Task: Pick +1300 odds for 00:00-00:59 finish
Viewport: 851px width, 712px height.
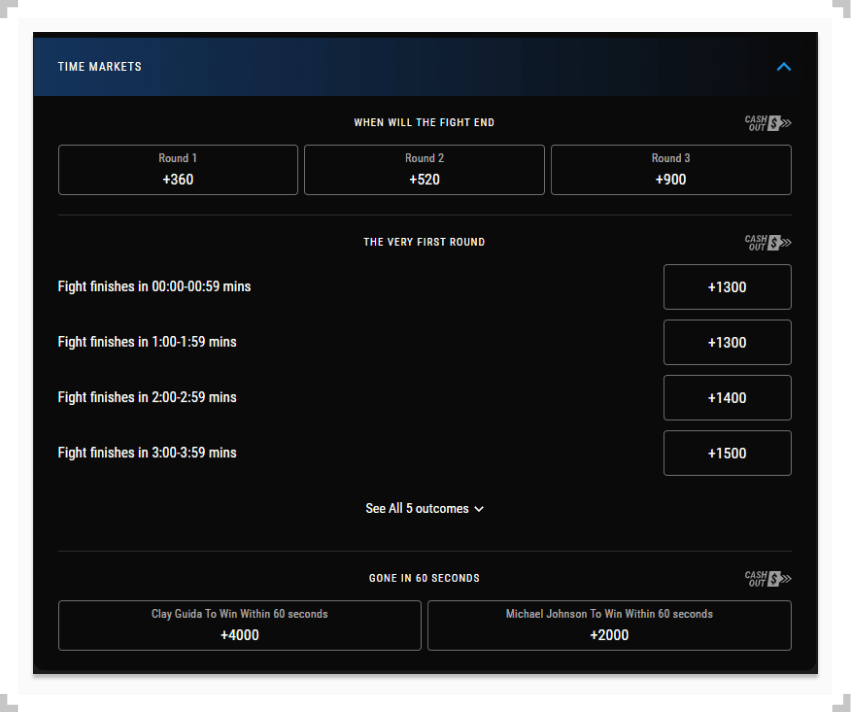Action: pos(727,287)
